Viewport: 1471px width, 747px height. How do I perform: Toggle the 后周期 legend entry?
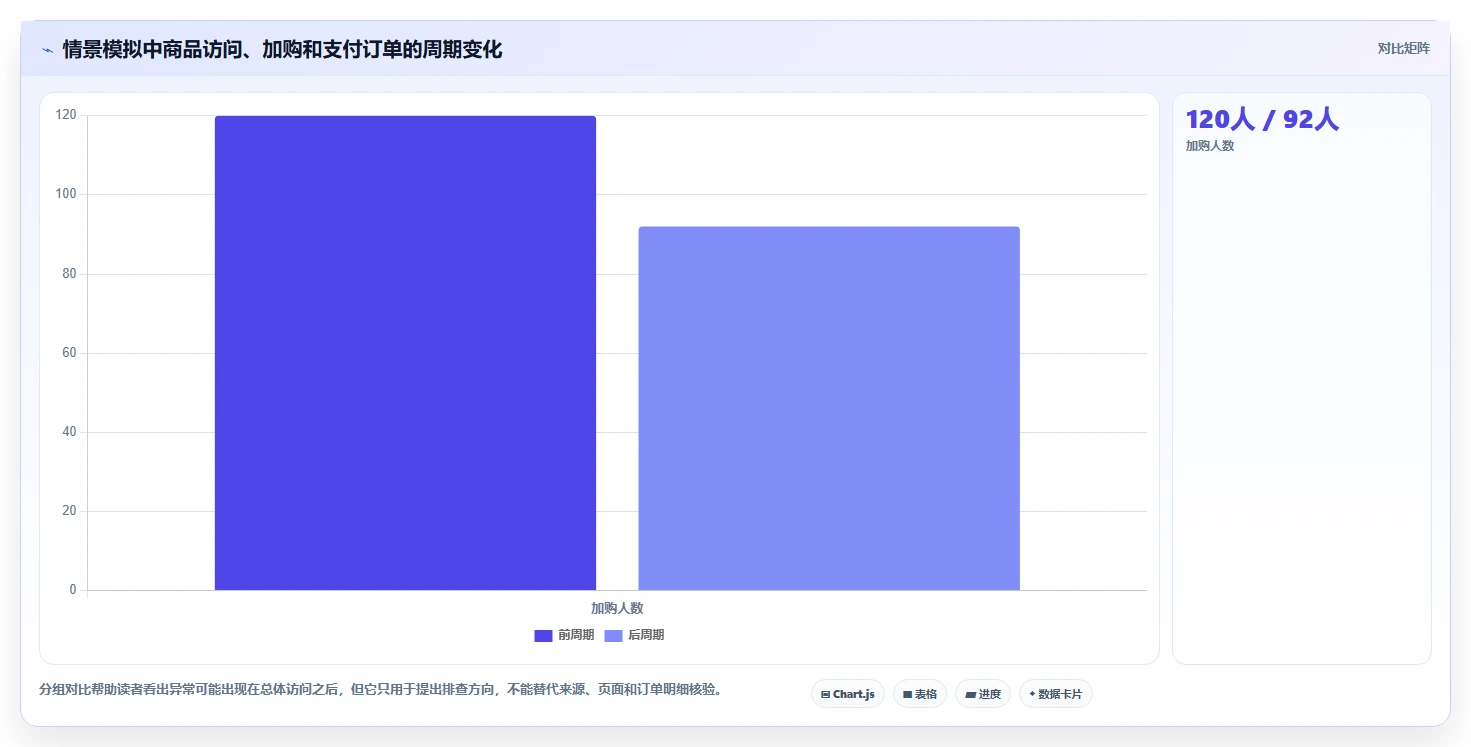(x=634, y=635)
